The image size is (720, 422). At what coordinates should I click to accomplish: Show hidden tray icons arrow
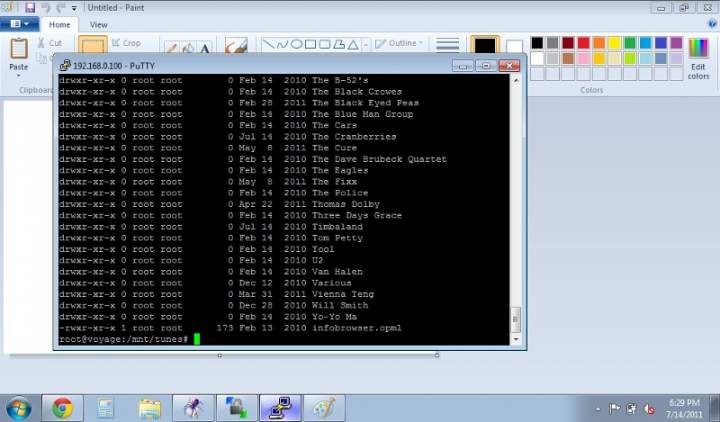(597, 409)
